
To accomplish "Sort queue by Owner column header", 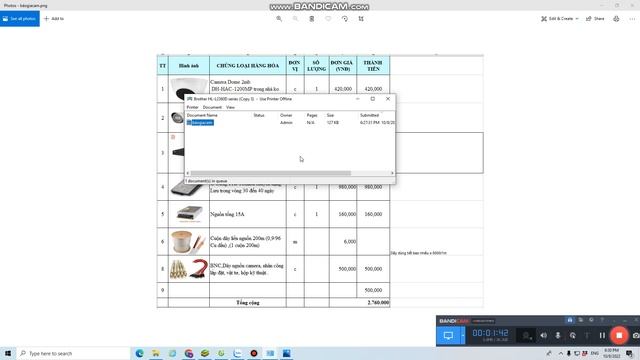I will (x=286, y=116).
